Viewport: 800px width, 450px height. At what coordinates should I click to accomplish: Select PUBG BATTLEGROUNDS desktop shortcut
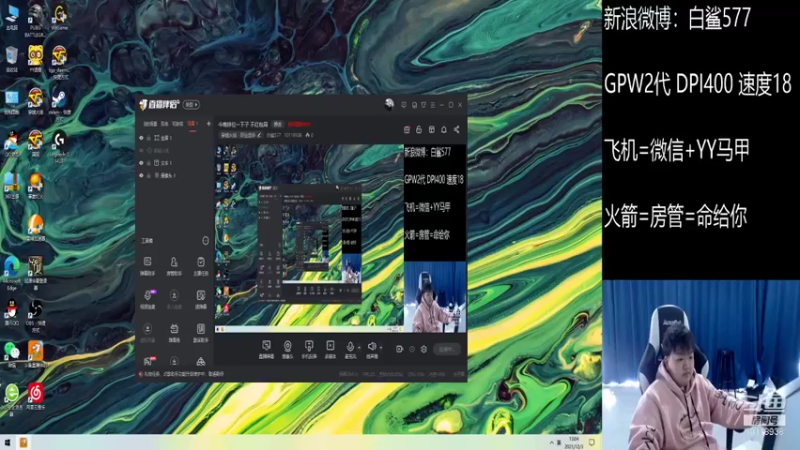(35, 20)
